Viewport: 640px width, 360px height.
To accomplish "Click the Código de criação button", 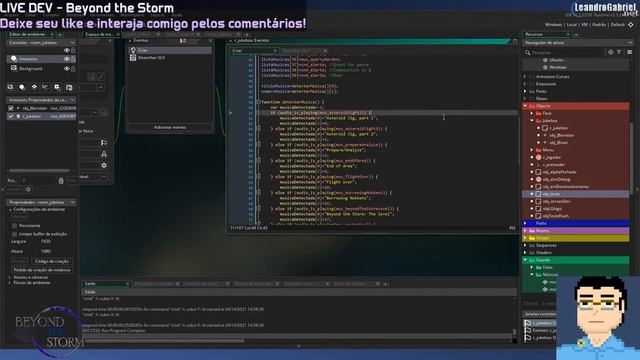I will [x=51, y=261].
